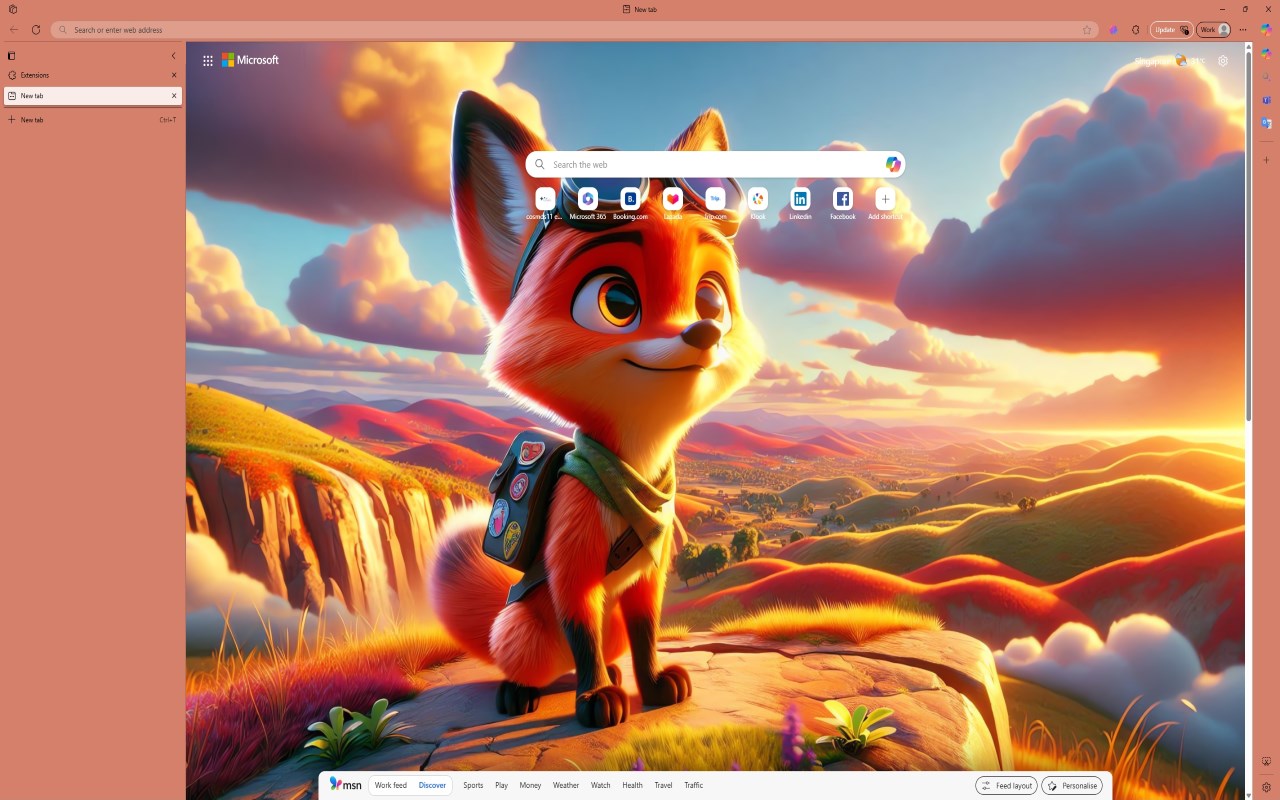The image size is (1280, 800).
Task: Refresh the current page
Action: [x=36, y=30]
